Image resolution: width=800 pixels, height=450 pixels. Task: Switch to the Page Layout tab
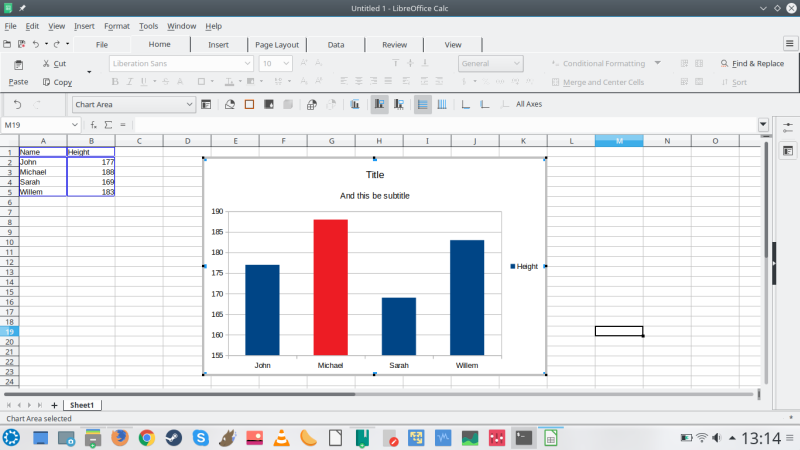[x=276, y=45]
